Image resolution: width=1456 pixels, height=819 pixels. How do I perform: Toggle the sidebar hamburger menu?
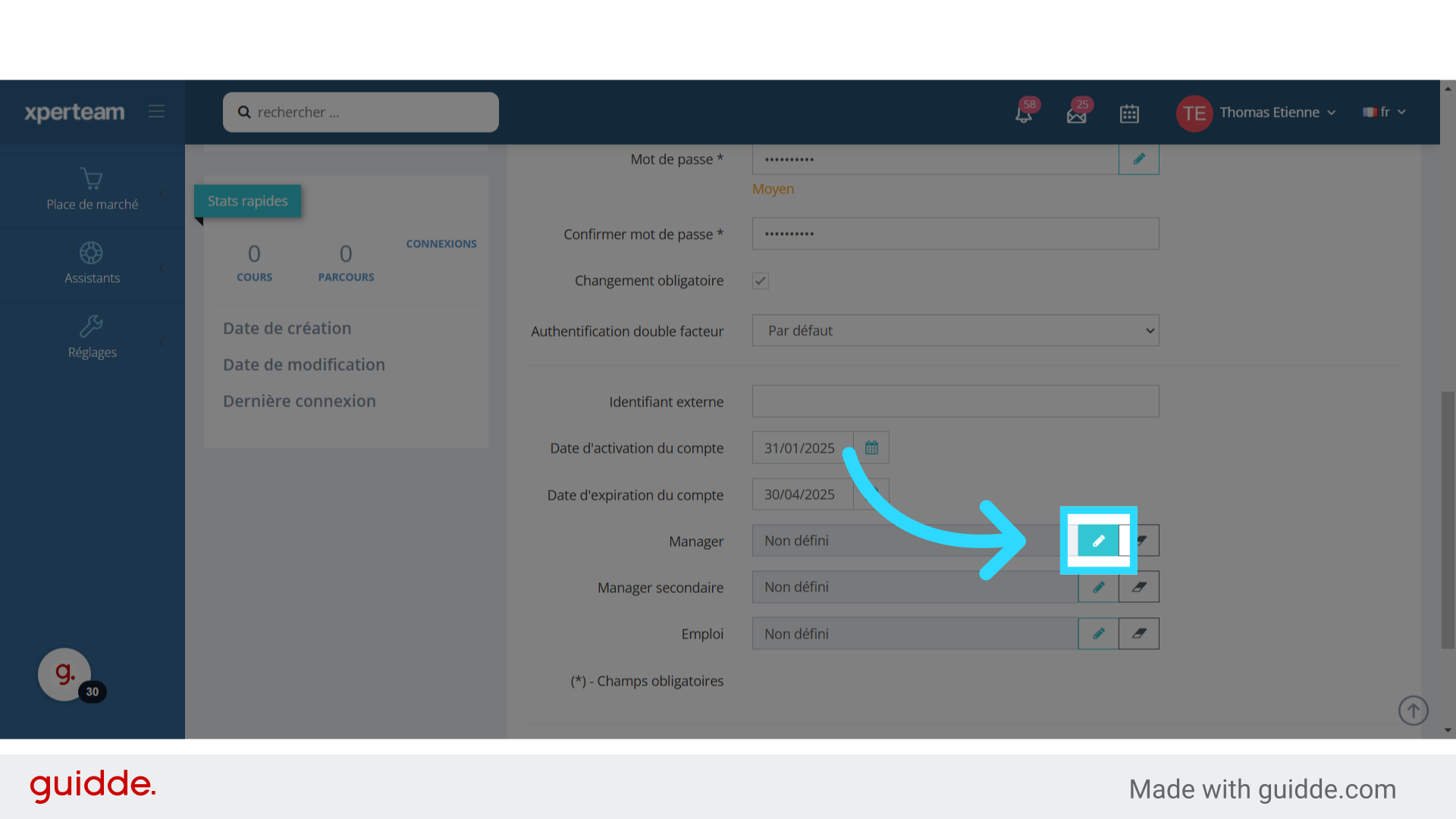[156, 111]
